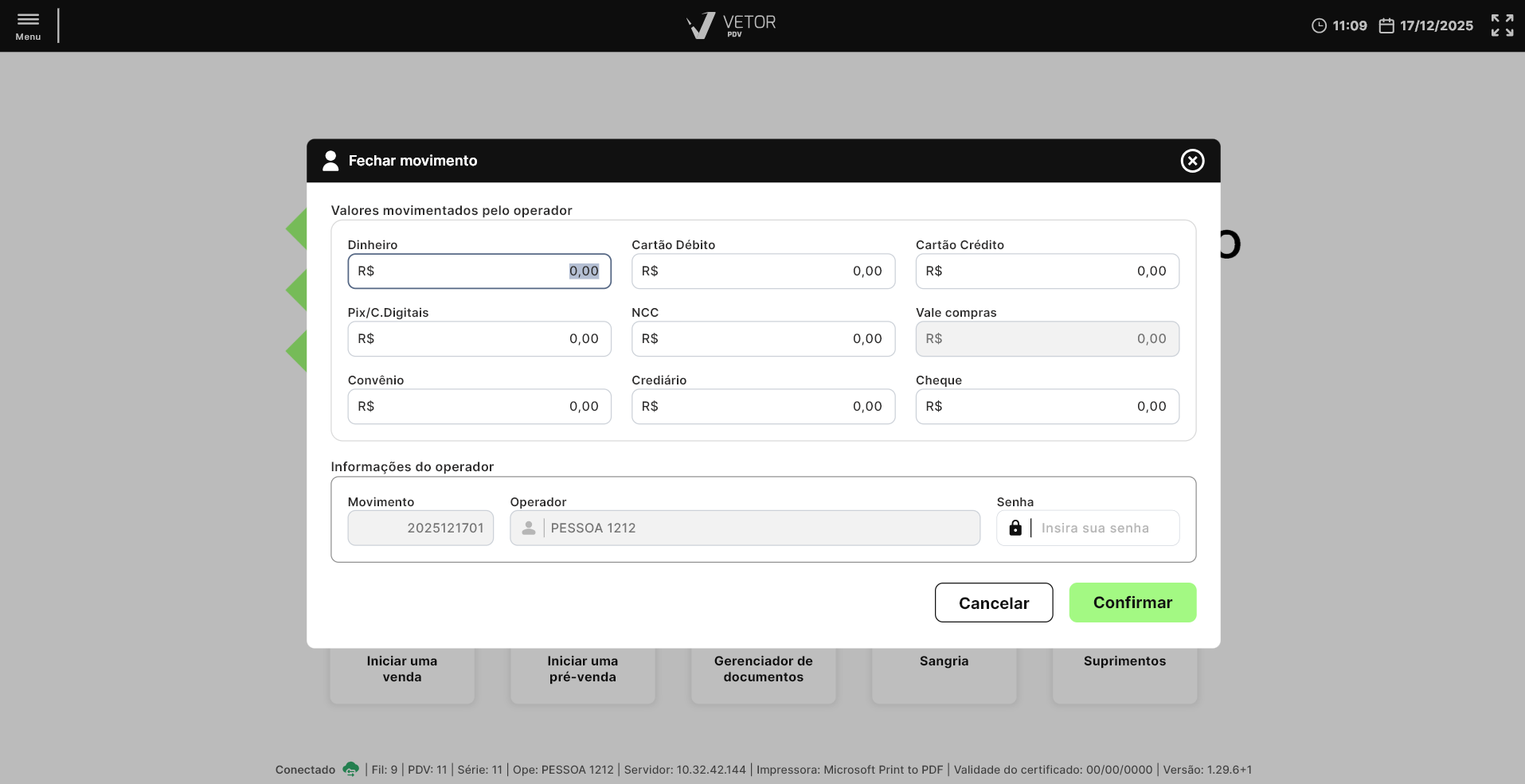Click the Crediário field label
1525x784 pixels.
[659, 380]
